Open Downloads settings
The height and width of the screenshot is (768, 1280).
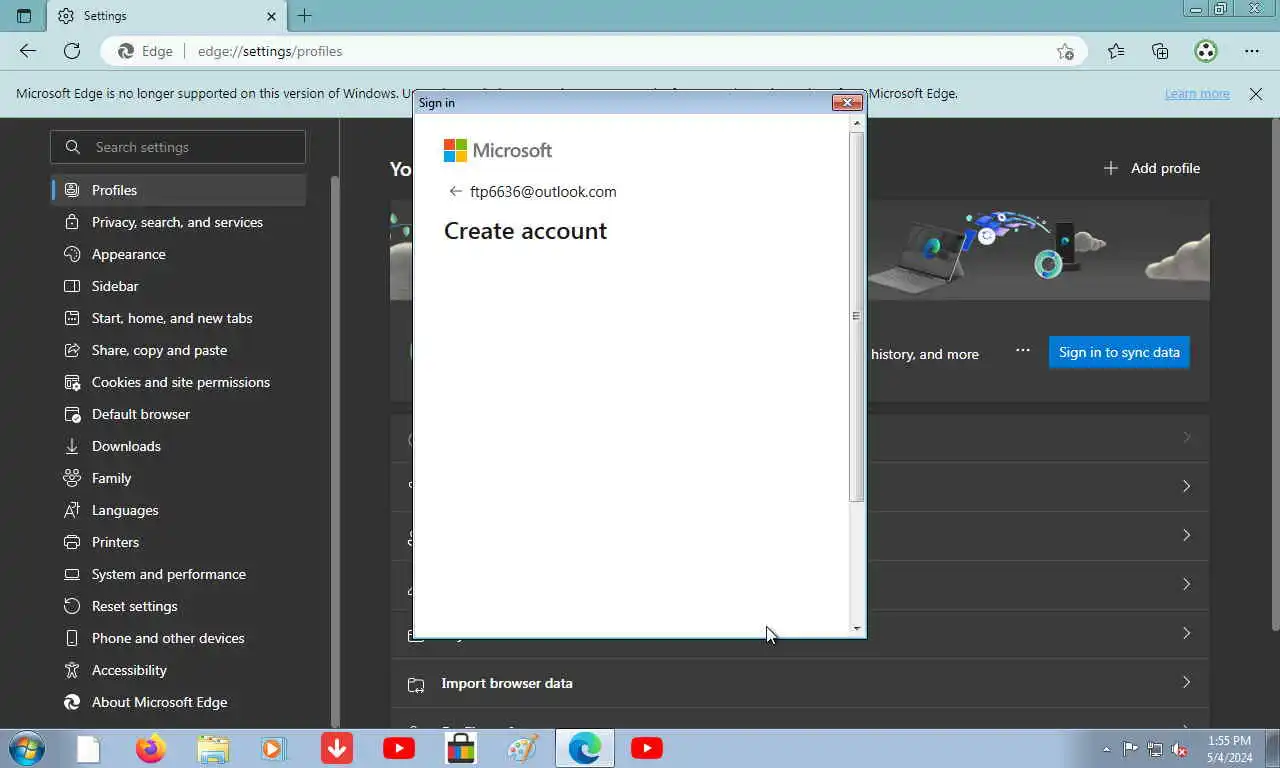point(178,446)
